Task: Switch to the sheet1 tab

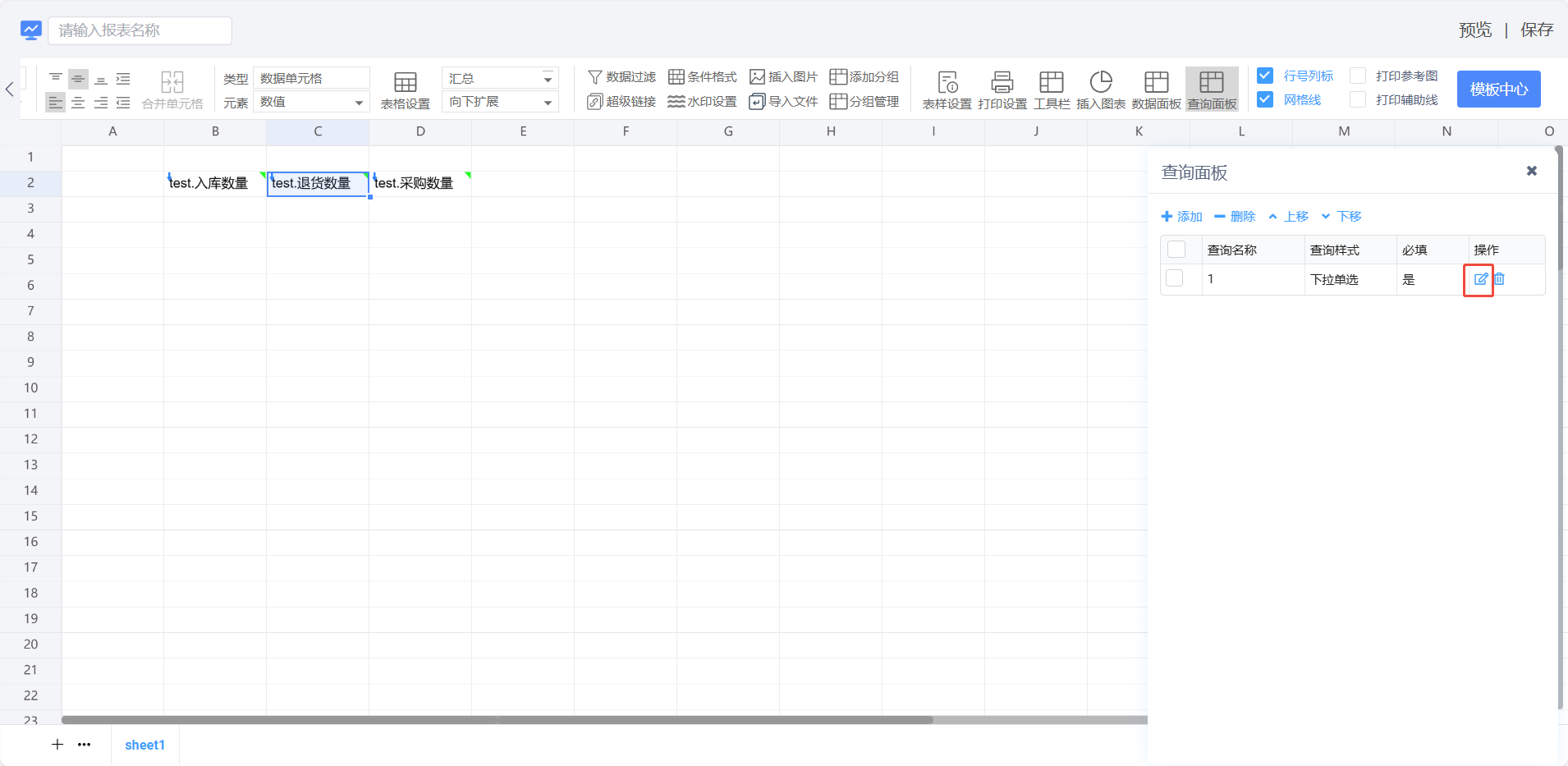Action: tap(144, 745)
